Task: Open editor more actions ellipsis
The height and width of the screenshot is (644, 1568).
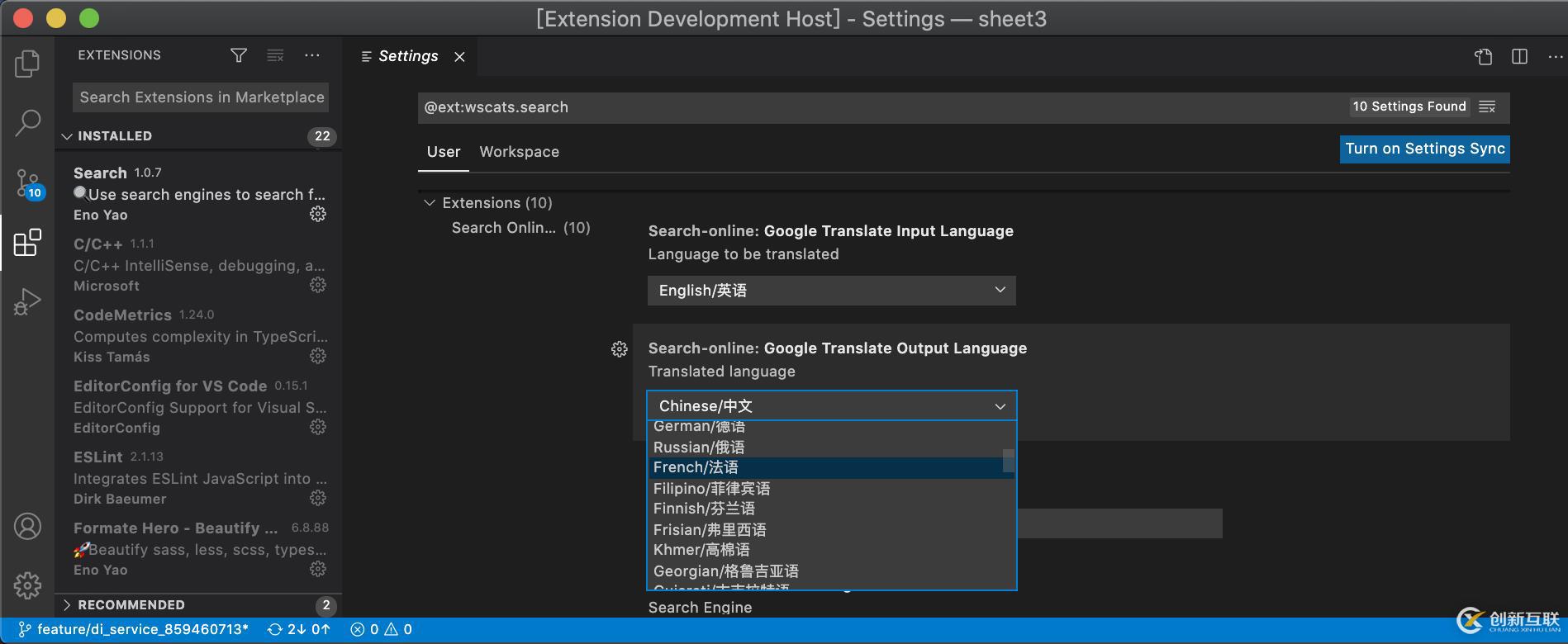Action: [1555, 56]
